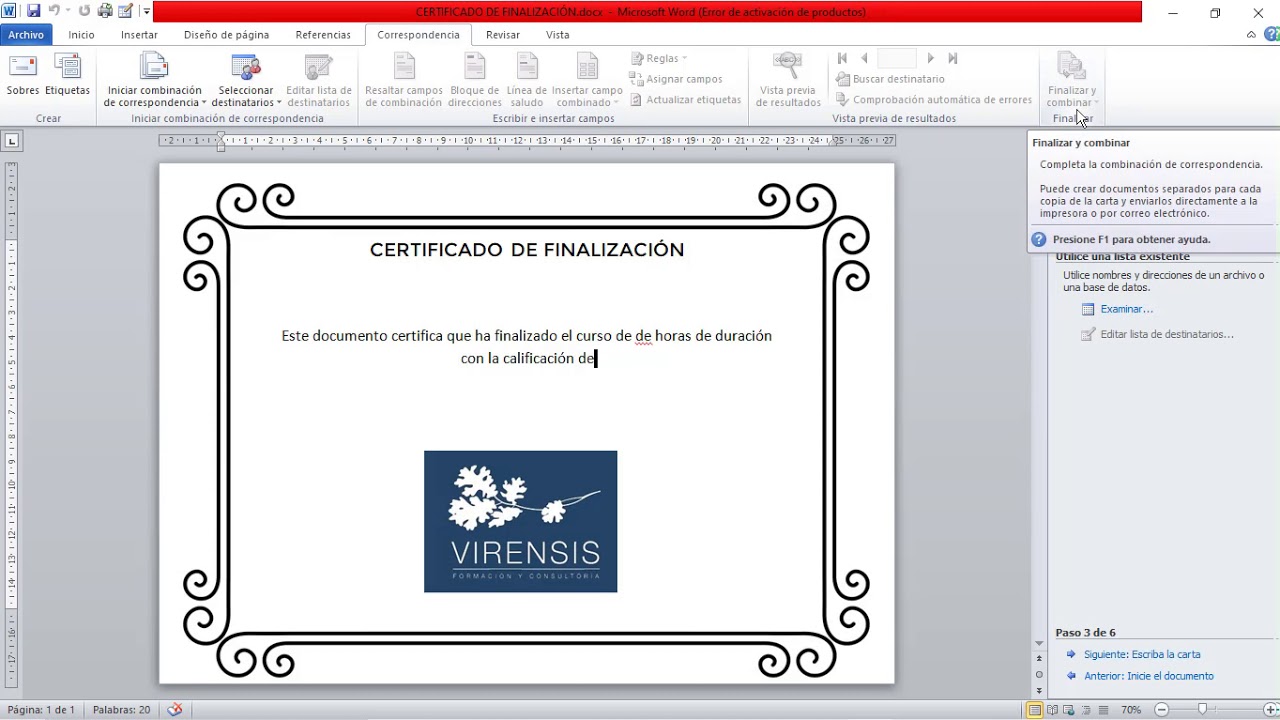Switch to the Vista tab
Image resolution: width=1280 pixels, height=720 pixels.
coord(558,34)
